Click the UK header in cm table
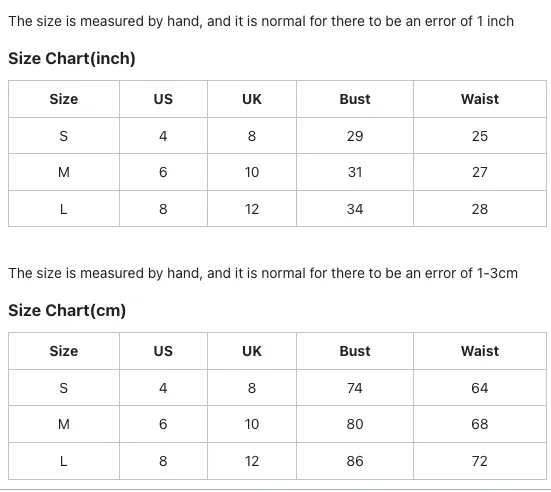 pyautogui.click(x=252, y=351)
